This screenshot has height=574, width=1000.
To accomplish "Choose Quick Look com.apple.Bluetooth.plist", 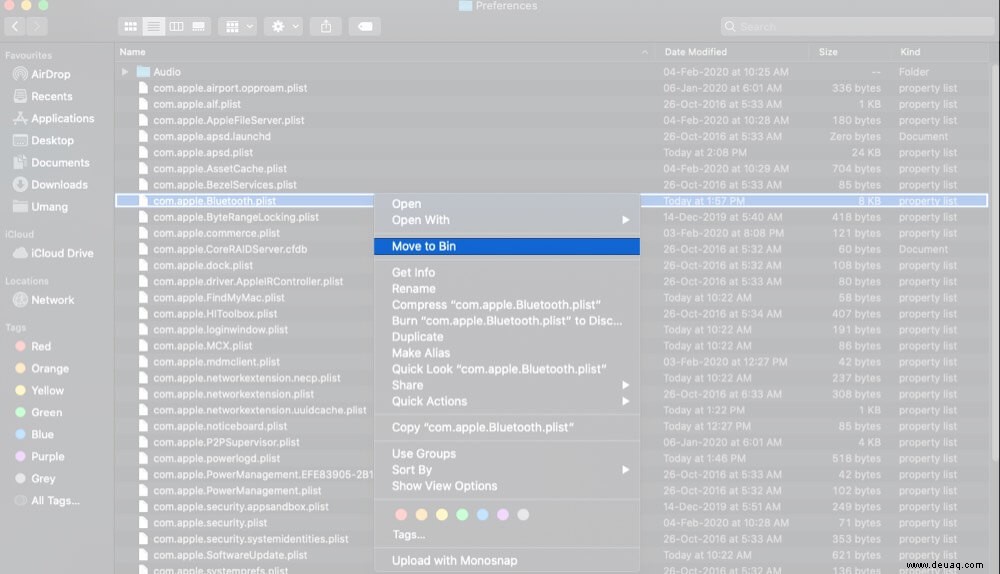I will 507,369.
